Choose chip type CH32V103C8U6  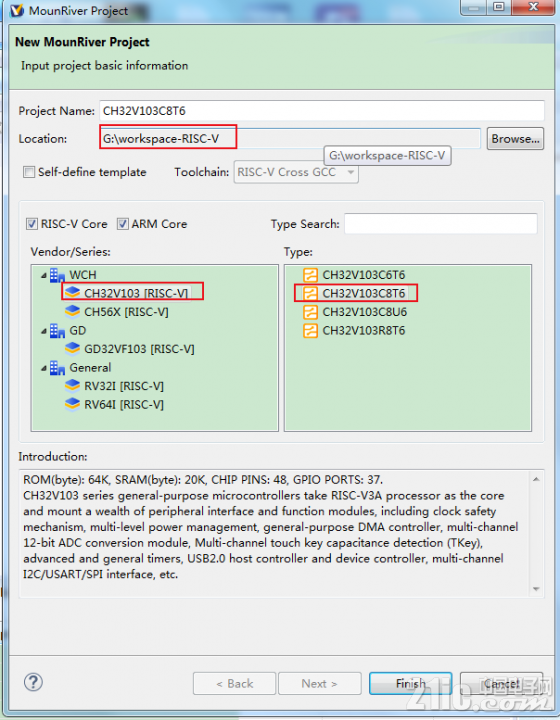coord(364,312)
